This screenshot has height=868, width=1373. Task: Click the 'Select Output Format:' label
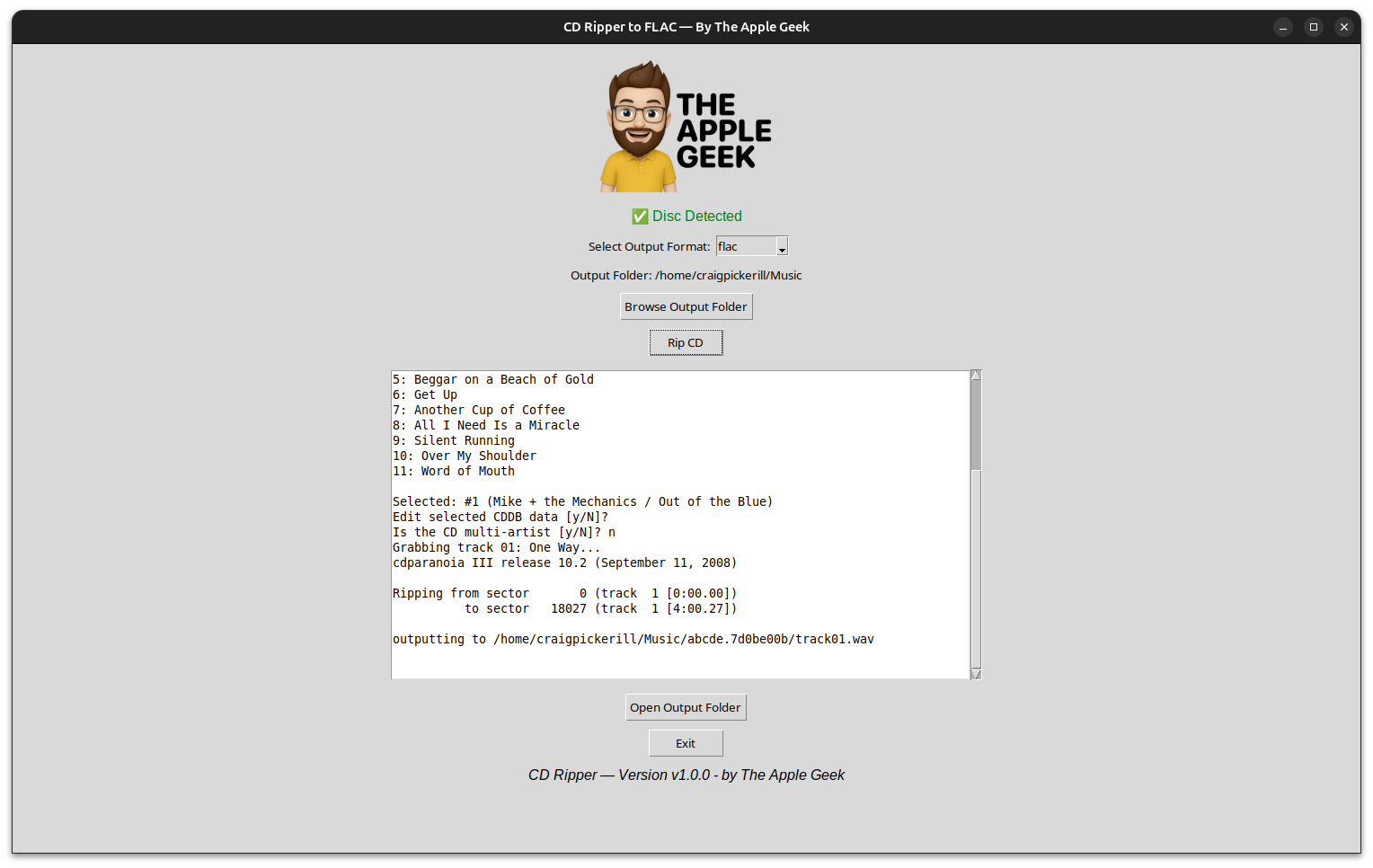649,247
